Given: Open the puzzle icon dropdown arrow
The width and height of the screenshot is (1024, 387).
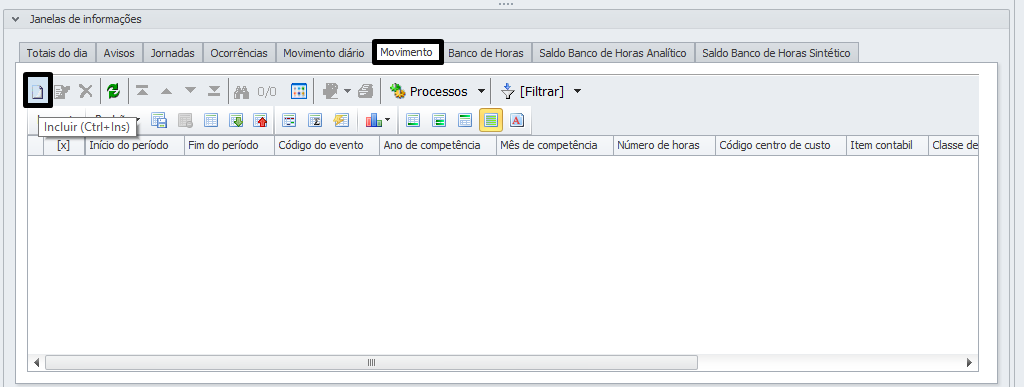Looking at the screenshot, I should [x=348, y=92].
